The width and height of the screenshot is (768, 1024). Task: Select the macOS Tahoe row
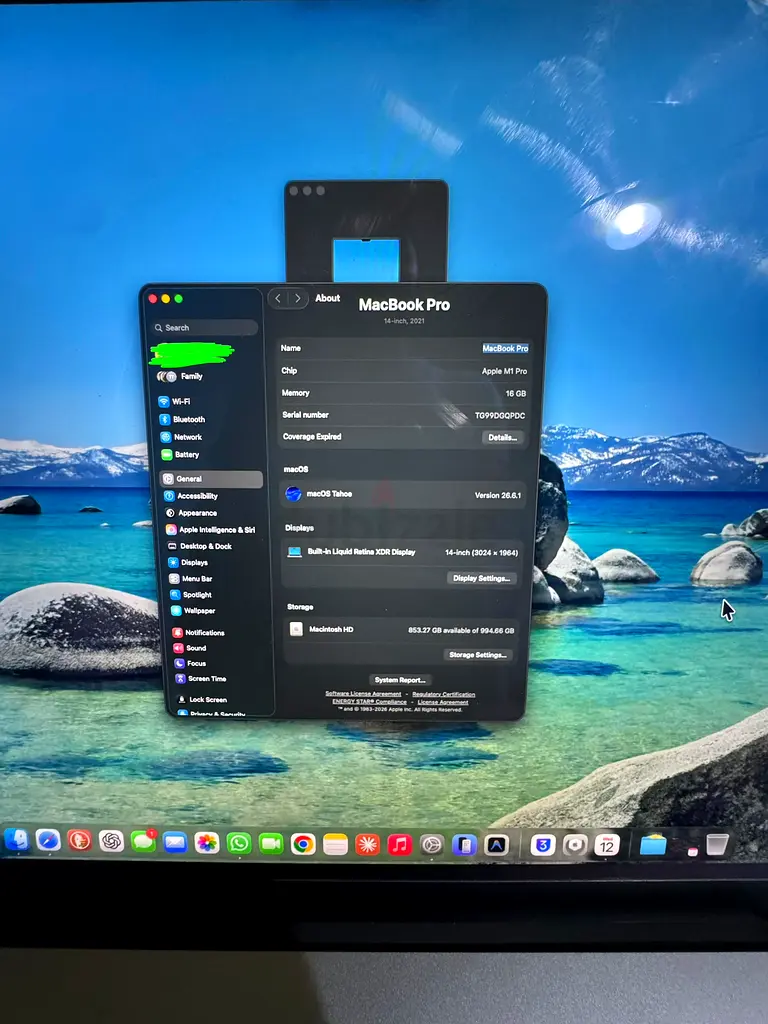tap(404, 494)
